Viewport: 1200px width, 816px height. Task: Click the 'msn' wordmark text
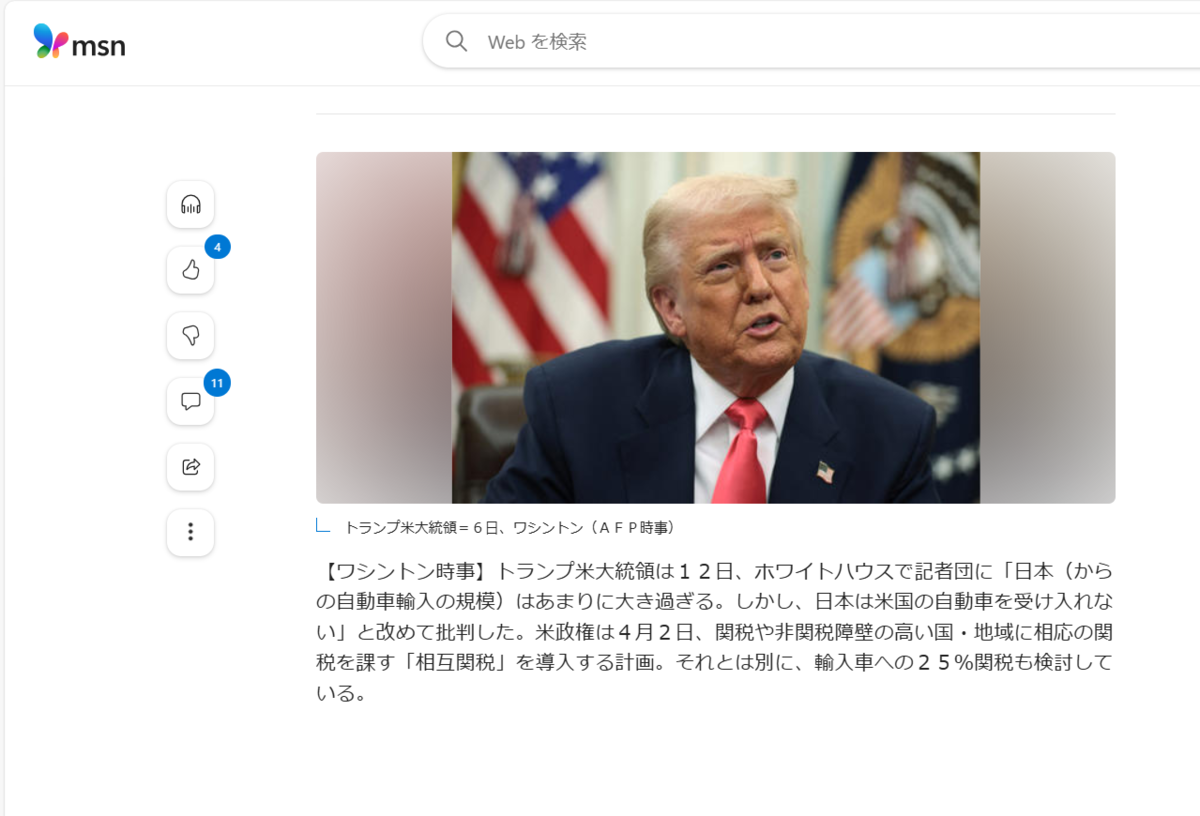98,45
